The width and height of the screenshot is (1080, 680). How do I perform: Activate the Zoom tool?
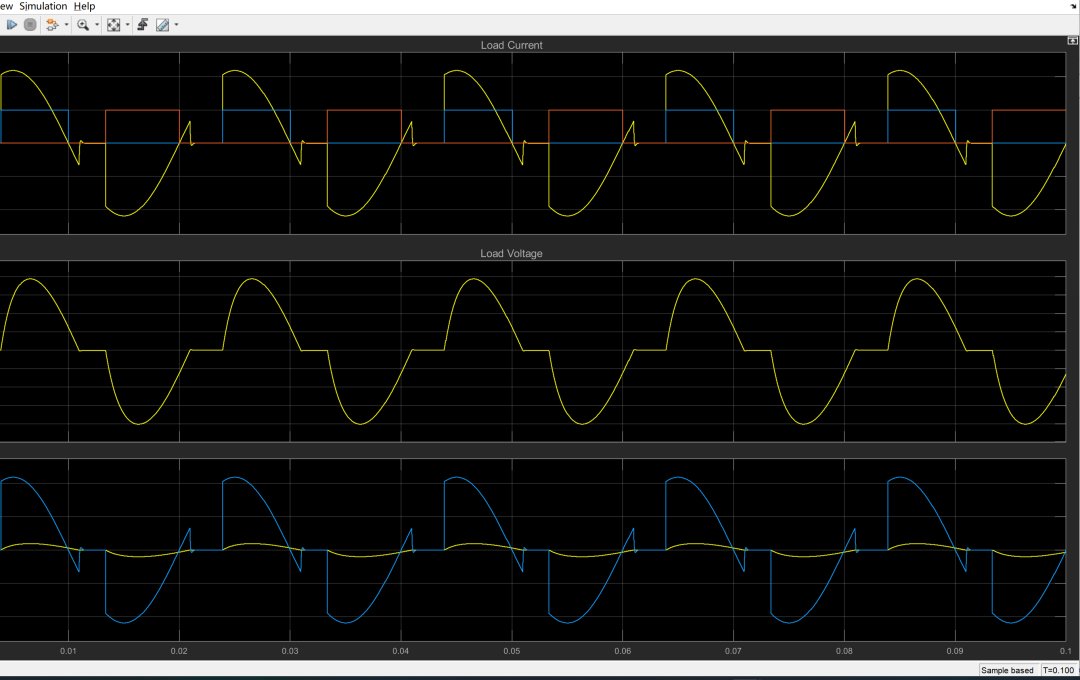pos(84,24)
